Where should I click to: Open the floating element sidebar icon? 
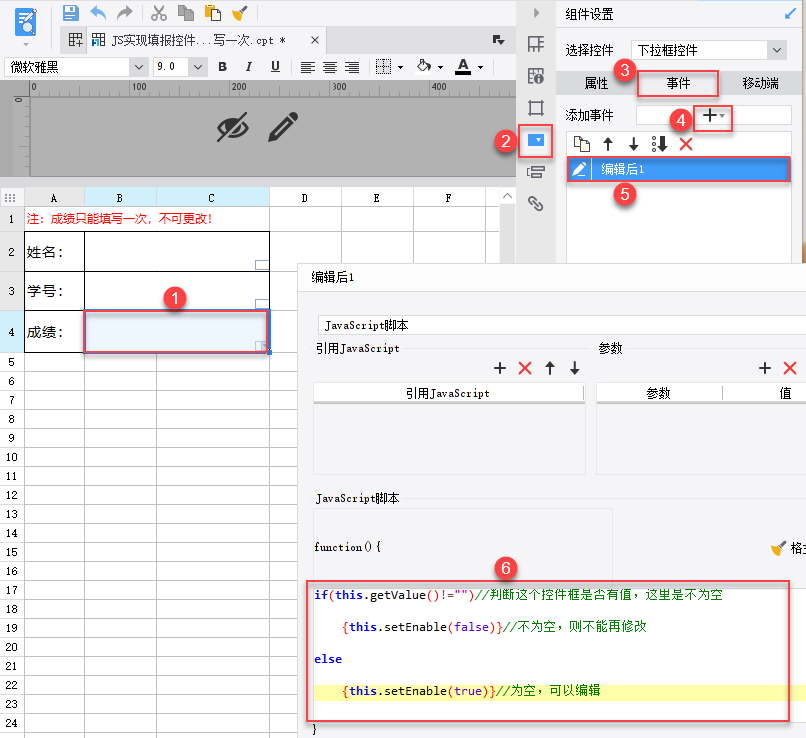pos(536,108)
